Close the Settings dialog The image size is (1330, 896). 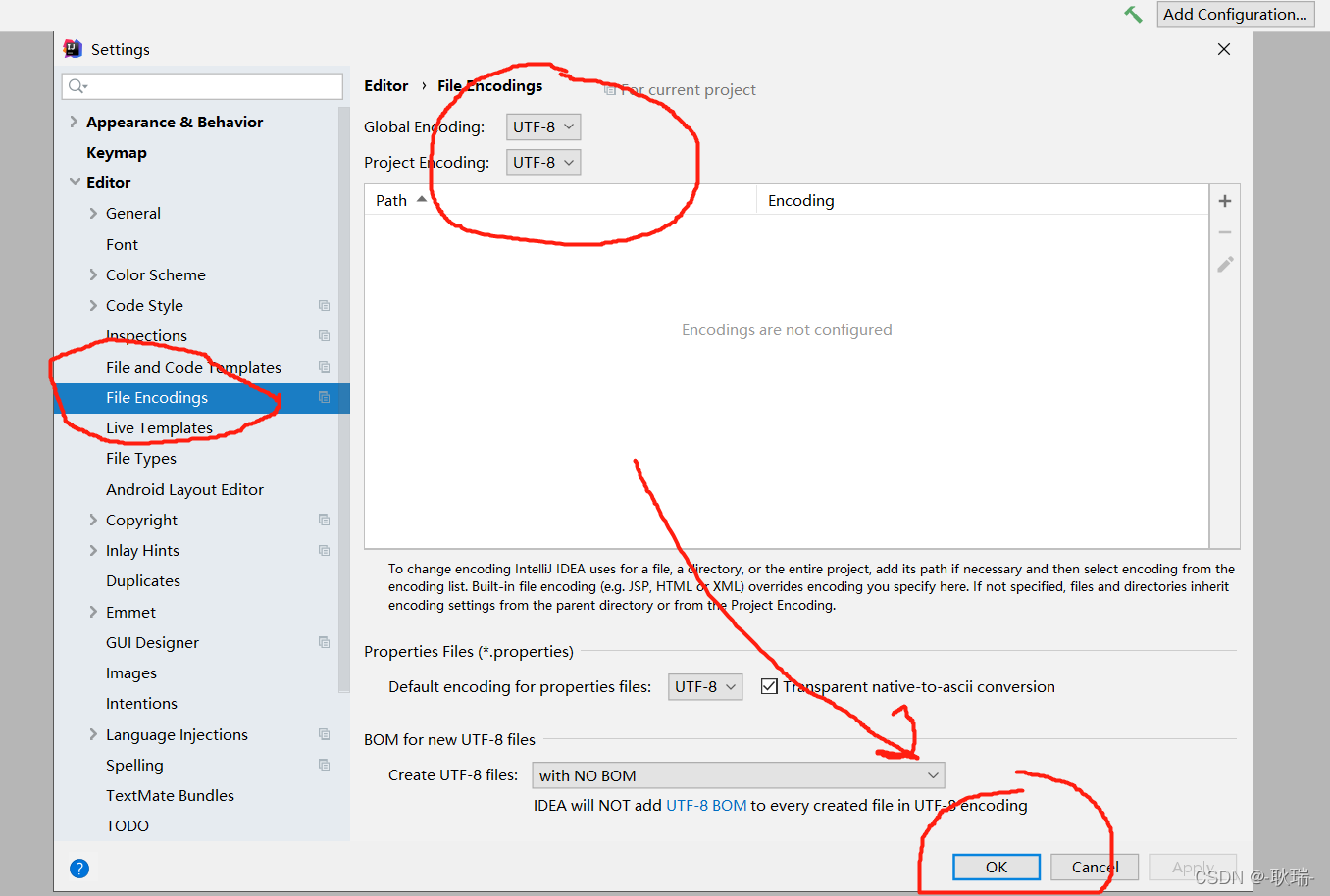click(x=1223, y=49)
